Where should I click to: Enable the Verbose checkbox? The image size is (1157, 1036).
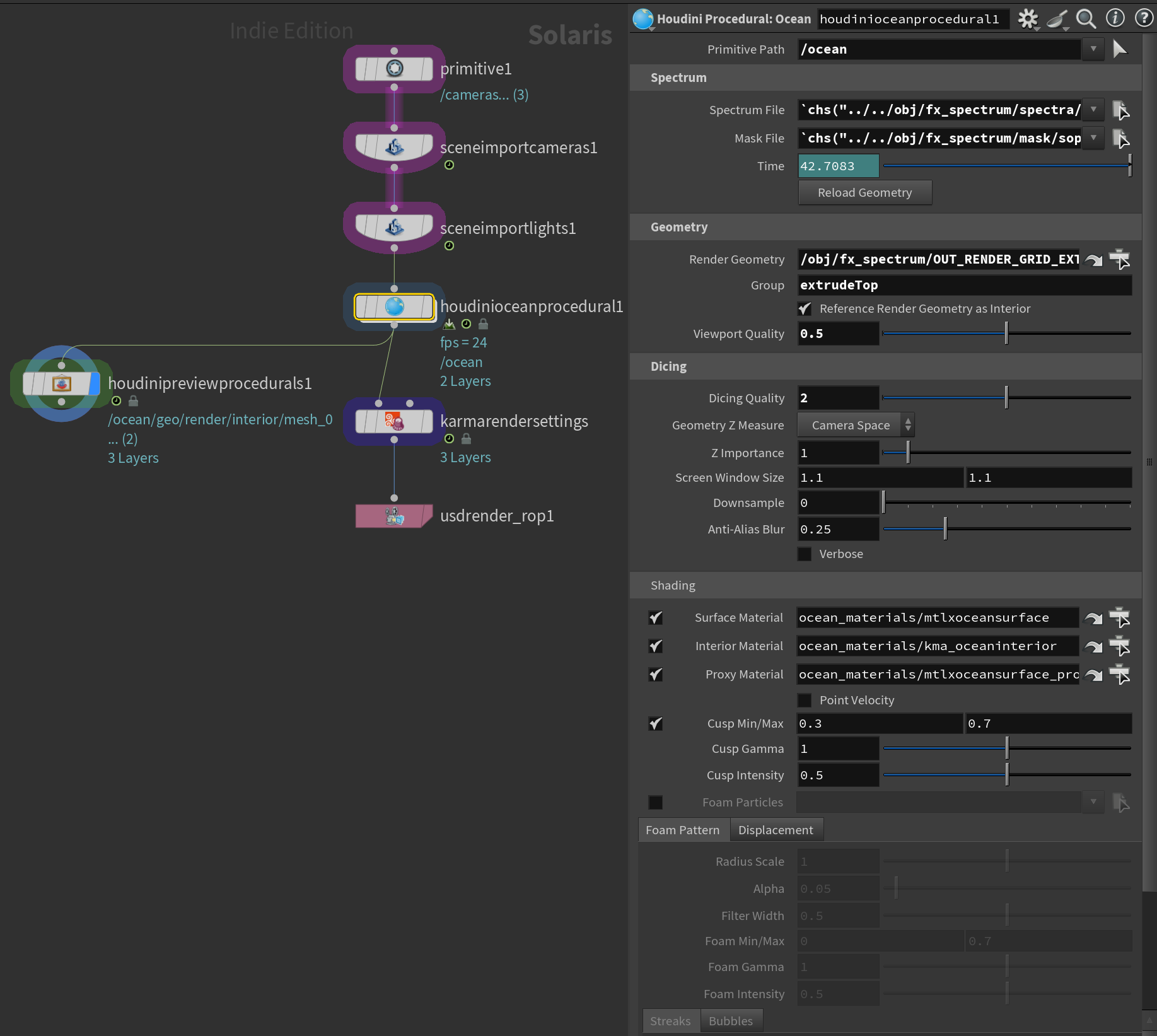click(x=805, y=554)
